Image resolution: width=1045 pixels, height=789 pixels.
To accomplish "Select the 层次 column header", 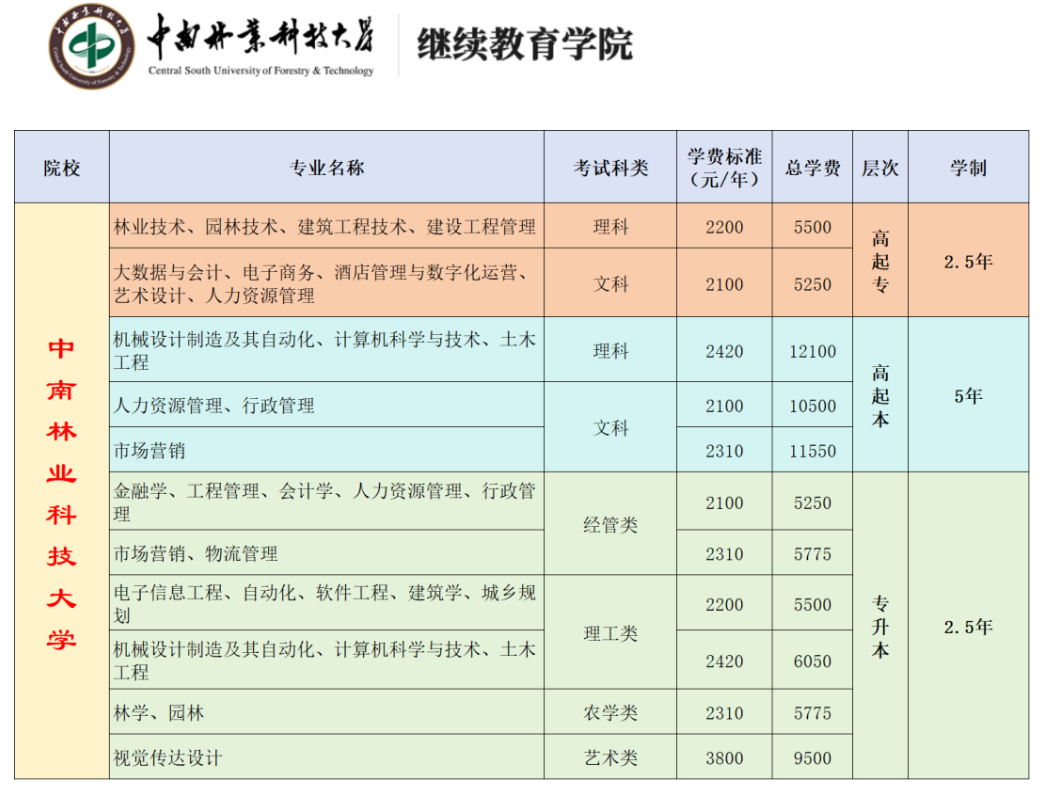I will [880, 167].
